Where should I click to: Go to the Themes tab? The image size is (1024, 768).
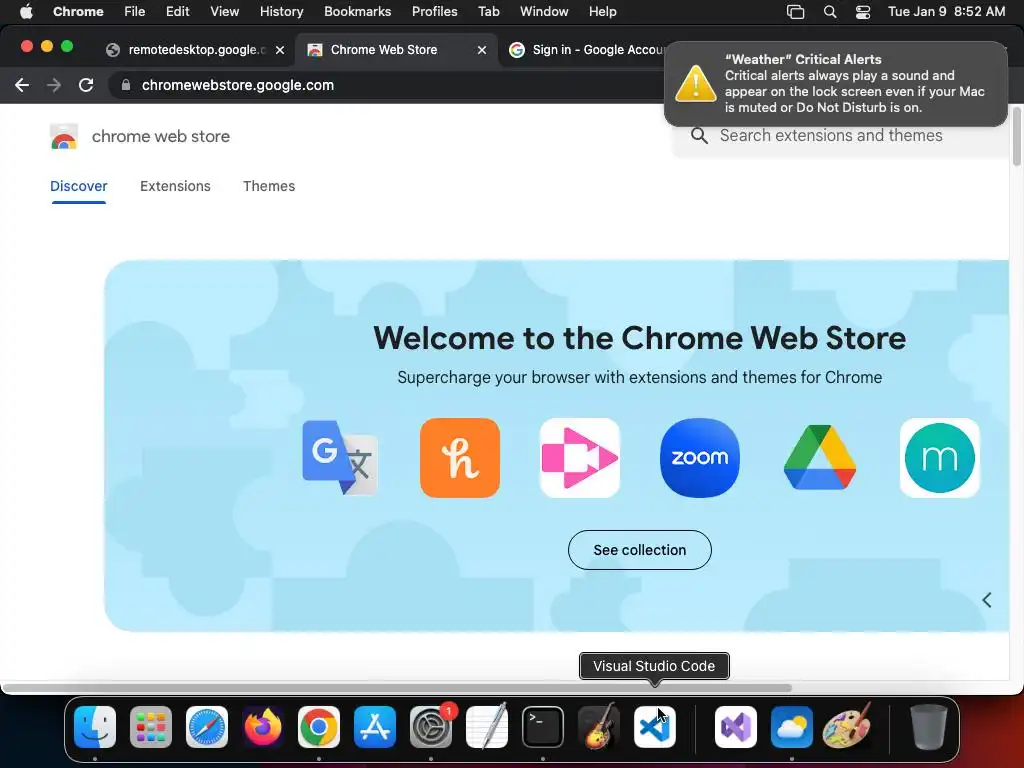click(269, 186)
